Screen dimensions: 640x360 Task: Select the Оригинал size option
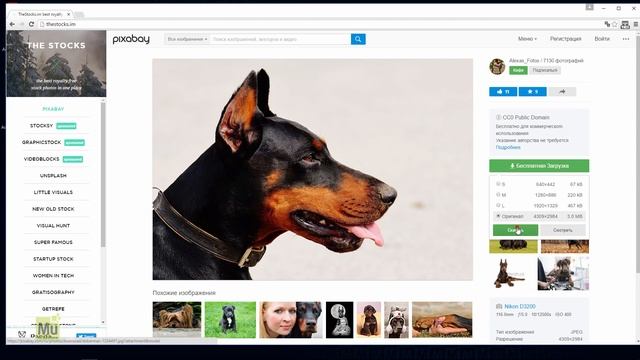[x=539, y=216]
